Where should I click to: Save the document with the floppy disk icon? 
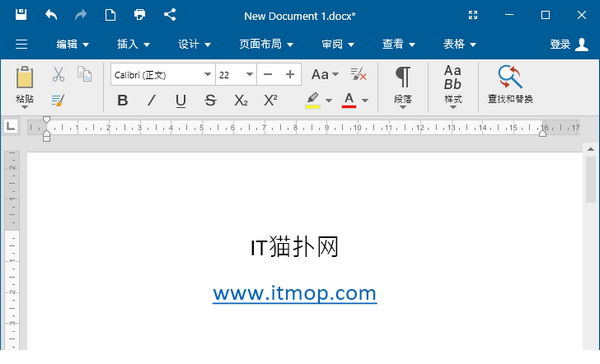[21, 15]
